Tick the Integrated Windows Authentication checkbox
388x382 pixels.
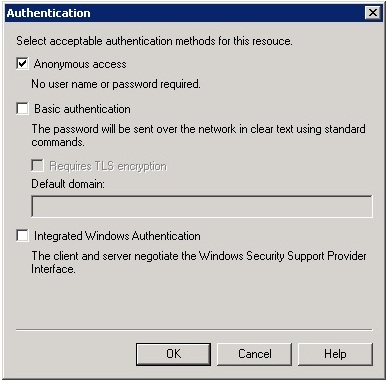(x=22, y=235)
